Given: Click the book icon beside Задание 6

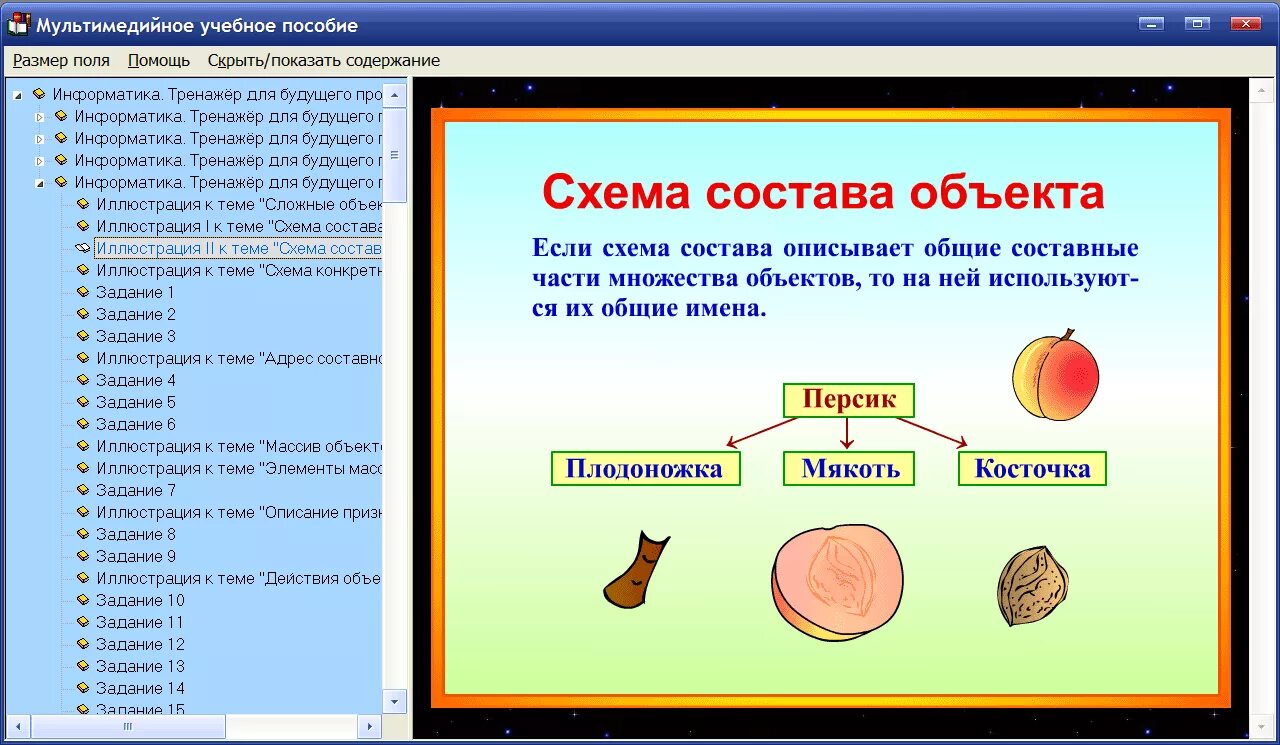Looking at the screenshot, I should point(83,424).
